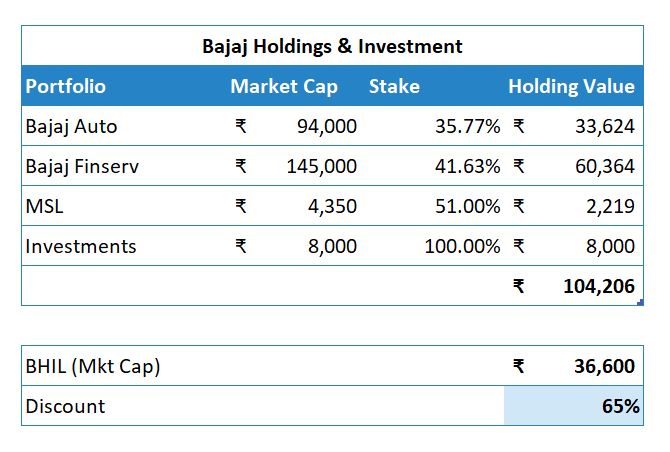
Task: Select the MSL portfolio cell
Action: pos(46,206)
